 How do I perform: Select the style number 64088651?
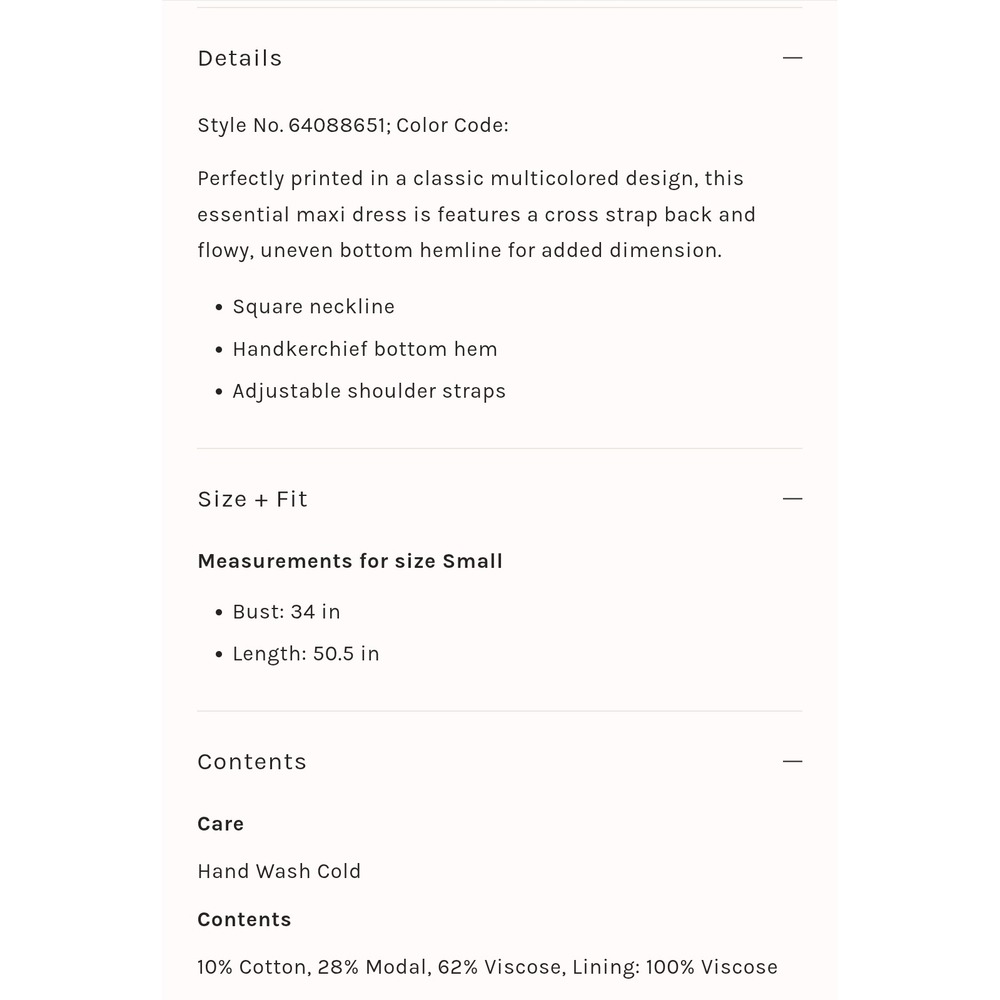pos(337,125)
